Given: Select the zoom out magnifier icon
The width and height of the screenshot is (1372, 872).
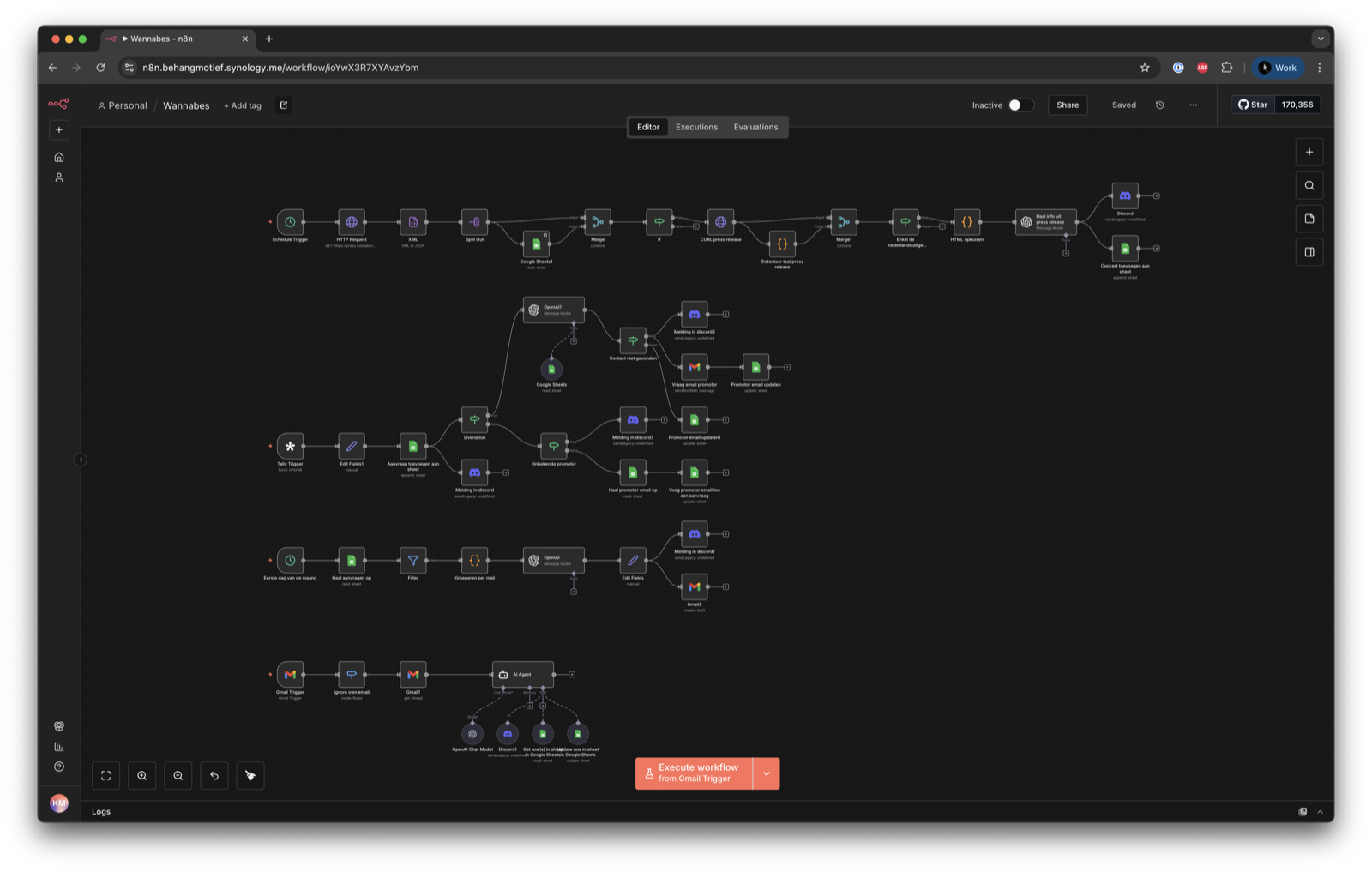Looking at the screenshot, I should [178, 775].
